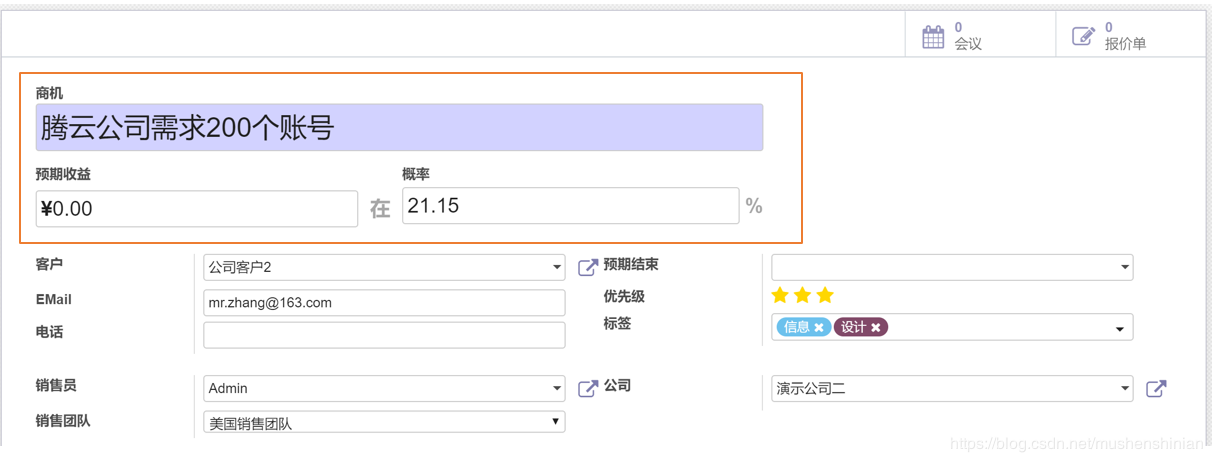Open the 销售员 Admin dropdown
This screenshot has height=462, width=1212.
557,388
